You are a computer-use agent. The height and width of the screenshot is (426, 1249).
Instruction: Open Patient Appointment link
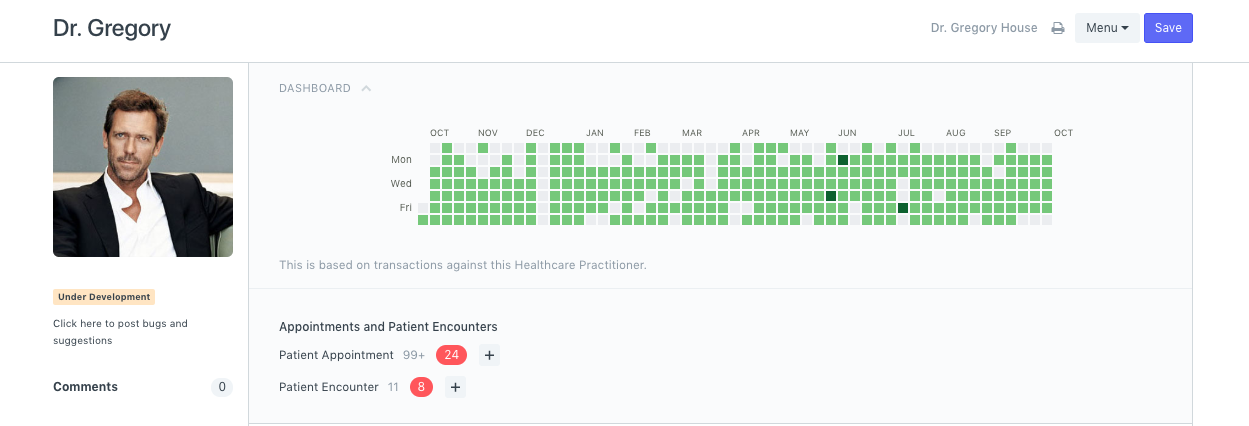336,355
